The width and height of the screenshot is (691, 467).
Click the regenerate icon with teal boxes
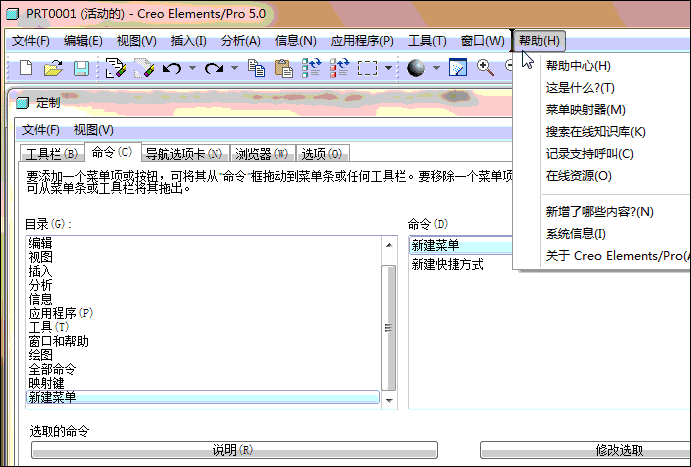click(x=312, y=68)
